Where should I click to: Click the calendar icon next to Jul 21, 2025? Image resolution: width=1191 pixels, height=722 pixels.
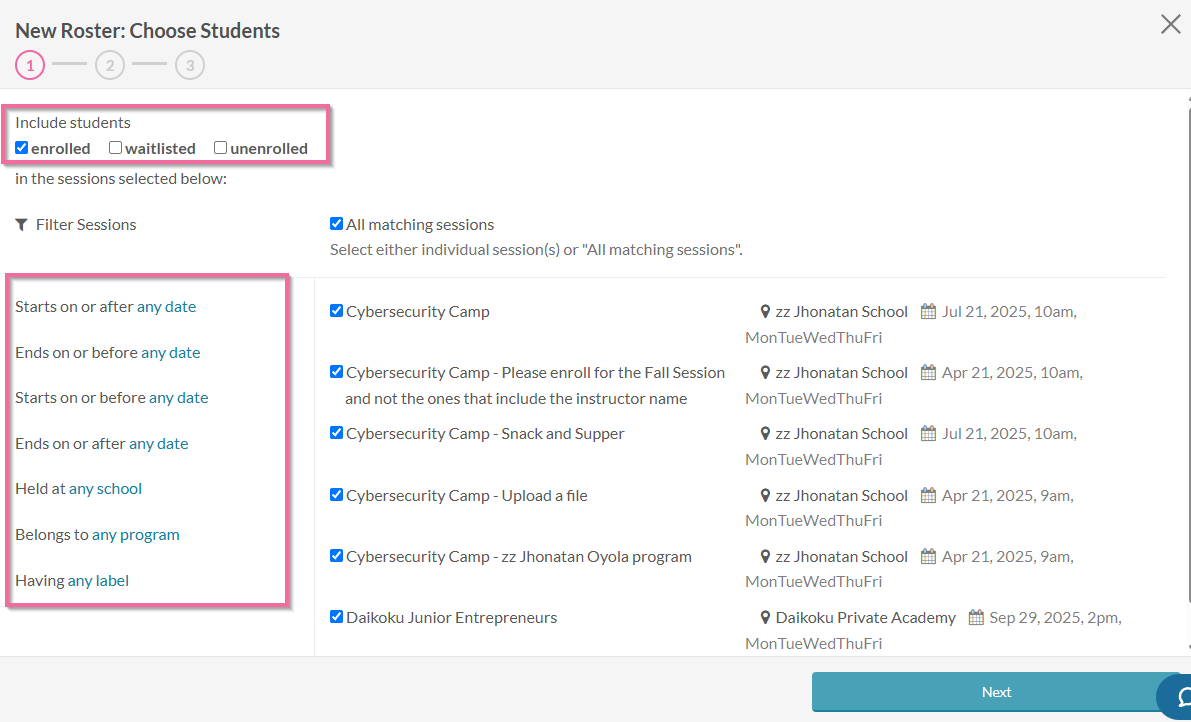928,311
